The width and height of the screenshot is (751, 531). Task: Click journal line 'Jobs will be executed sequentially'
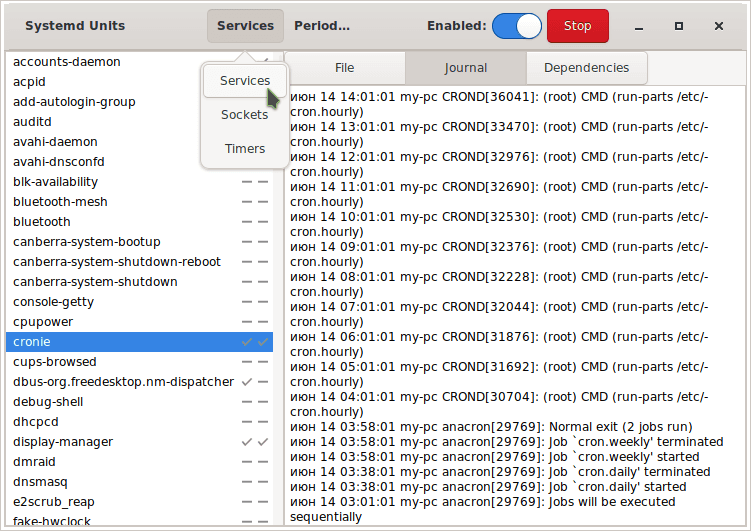[483, 509]
